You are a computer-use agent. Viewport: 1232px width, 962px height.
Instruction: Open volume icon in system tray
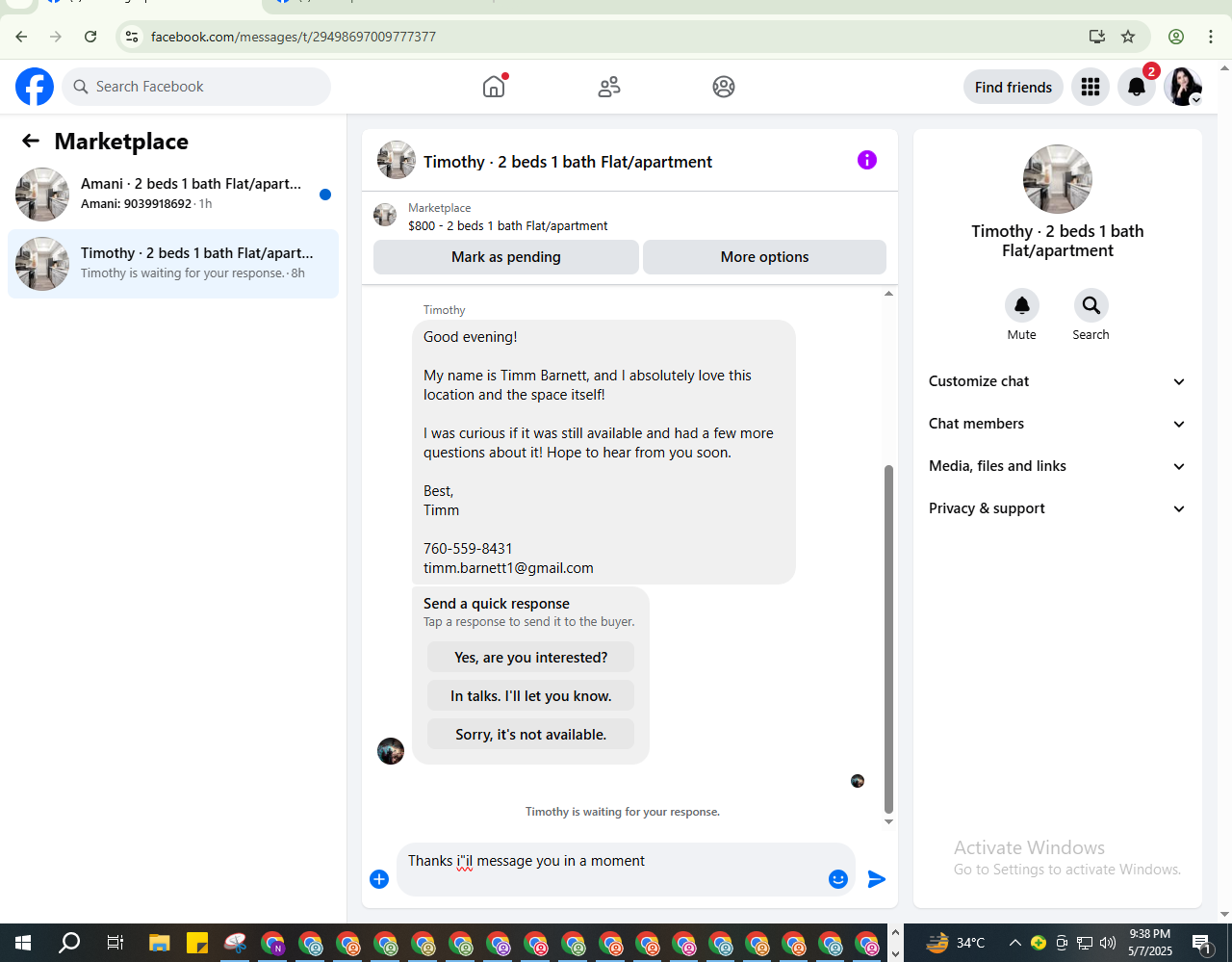coord(1108,943)
